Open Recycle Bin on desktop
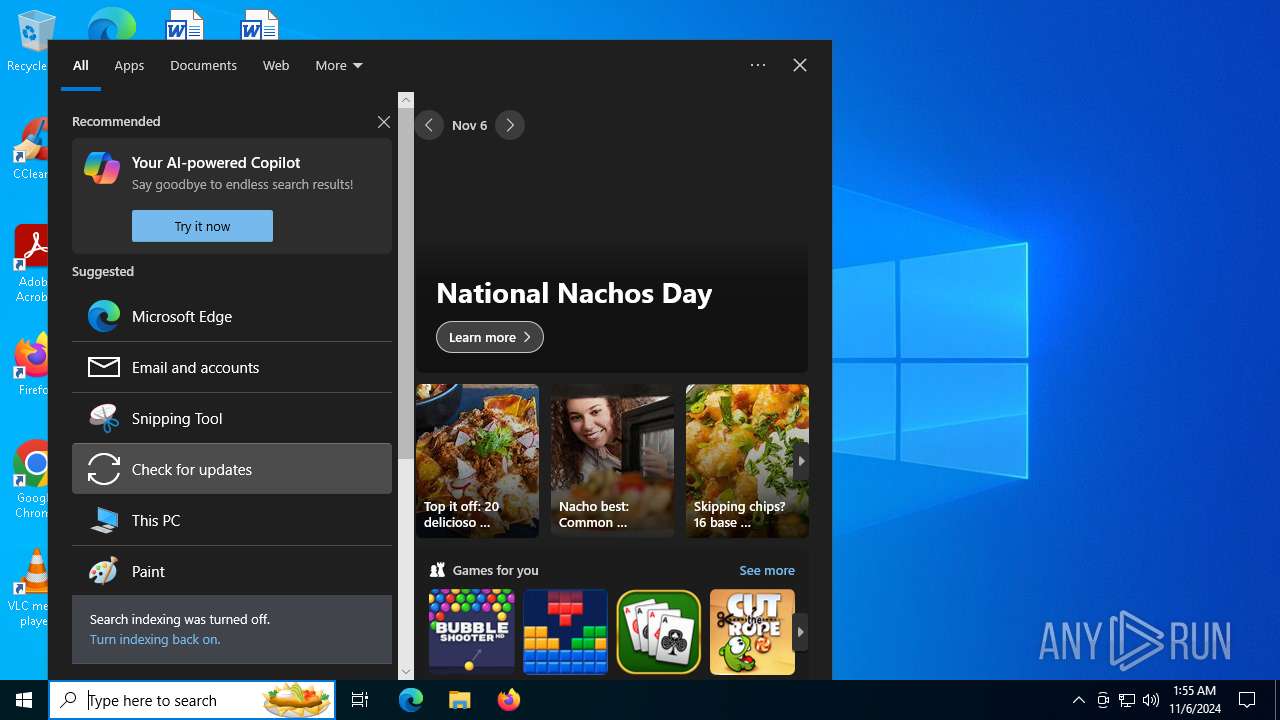 click(x=30, y=40)
